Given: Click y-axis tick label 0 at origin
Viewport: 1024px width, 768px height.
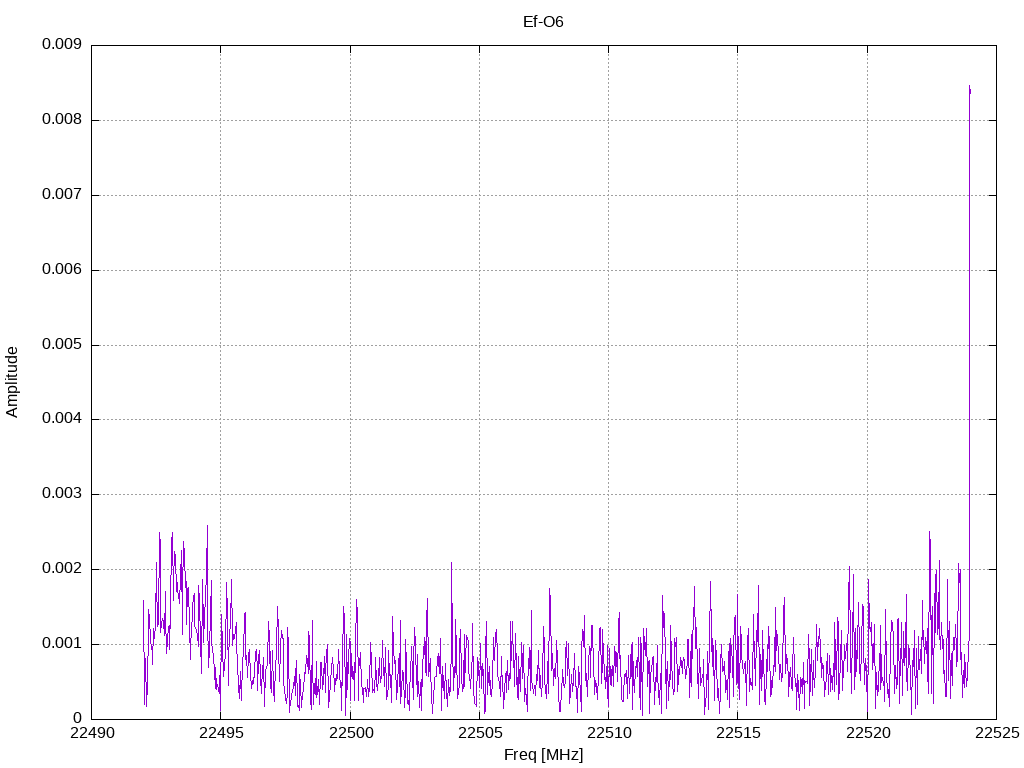Looking at the screenshot, I should click(x=77, y=718).
